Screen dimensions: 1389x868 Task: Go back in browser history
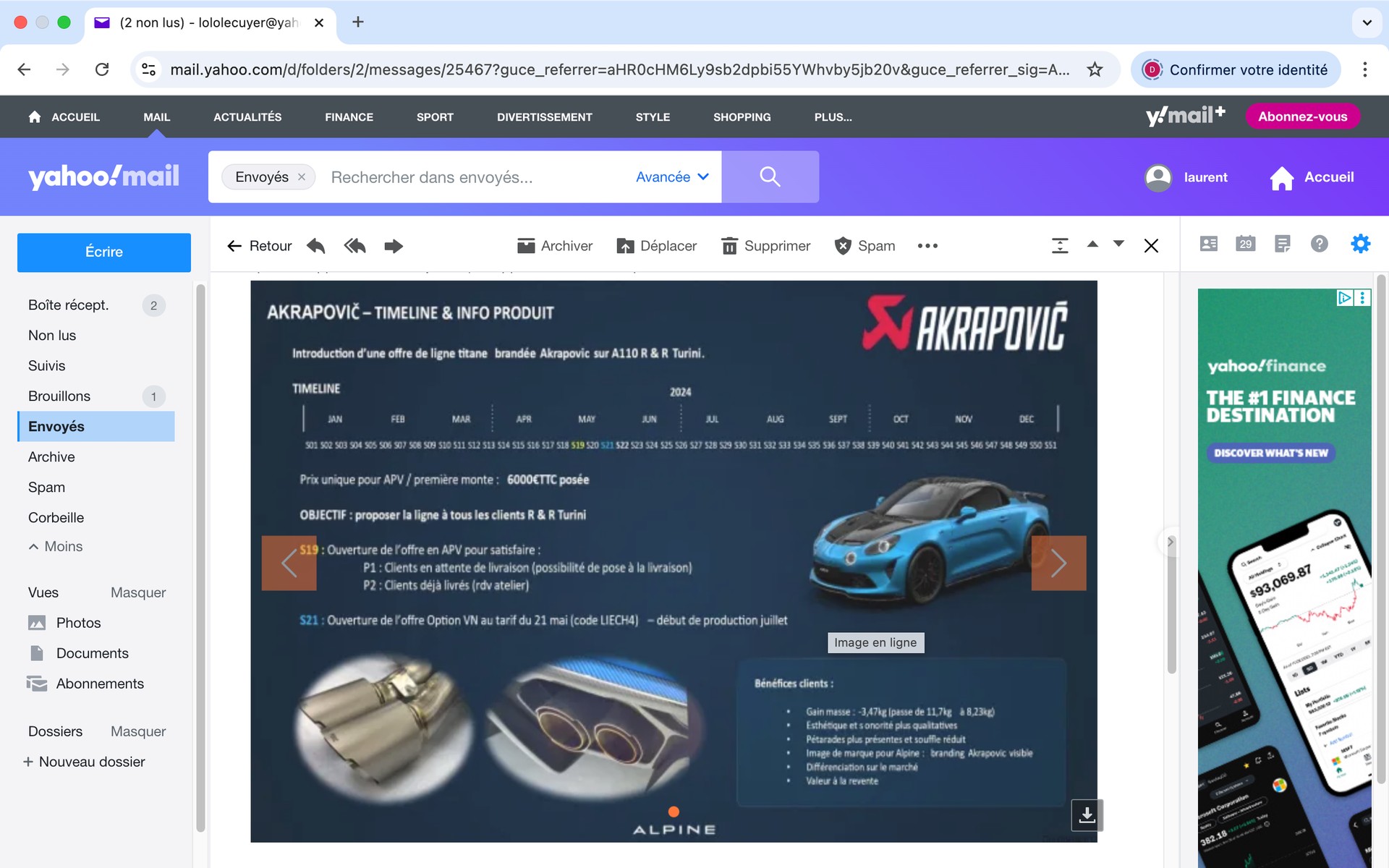click(24, 69)
